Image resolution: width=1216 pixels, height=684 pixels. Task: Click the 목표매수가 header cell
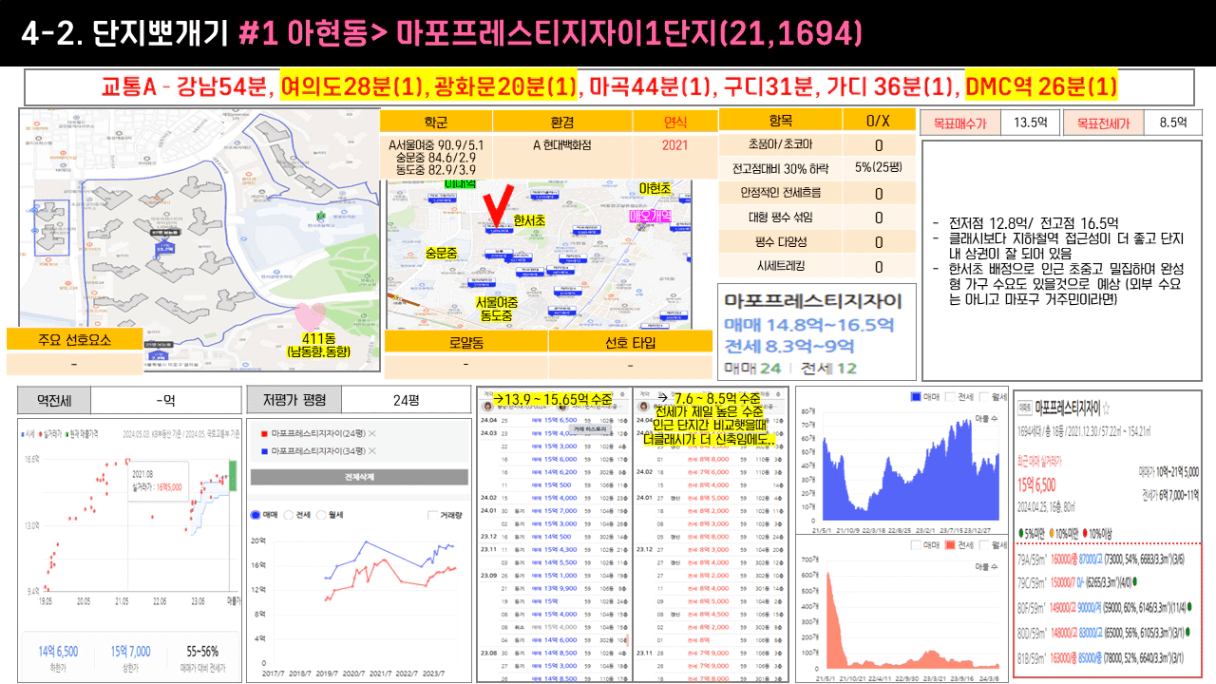[958, 123]
